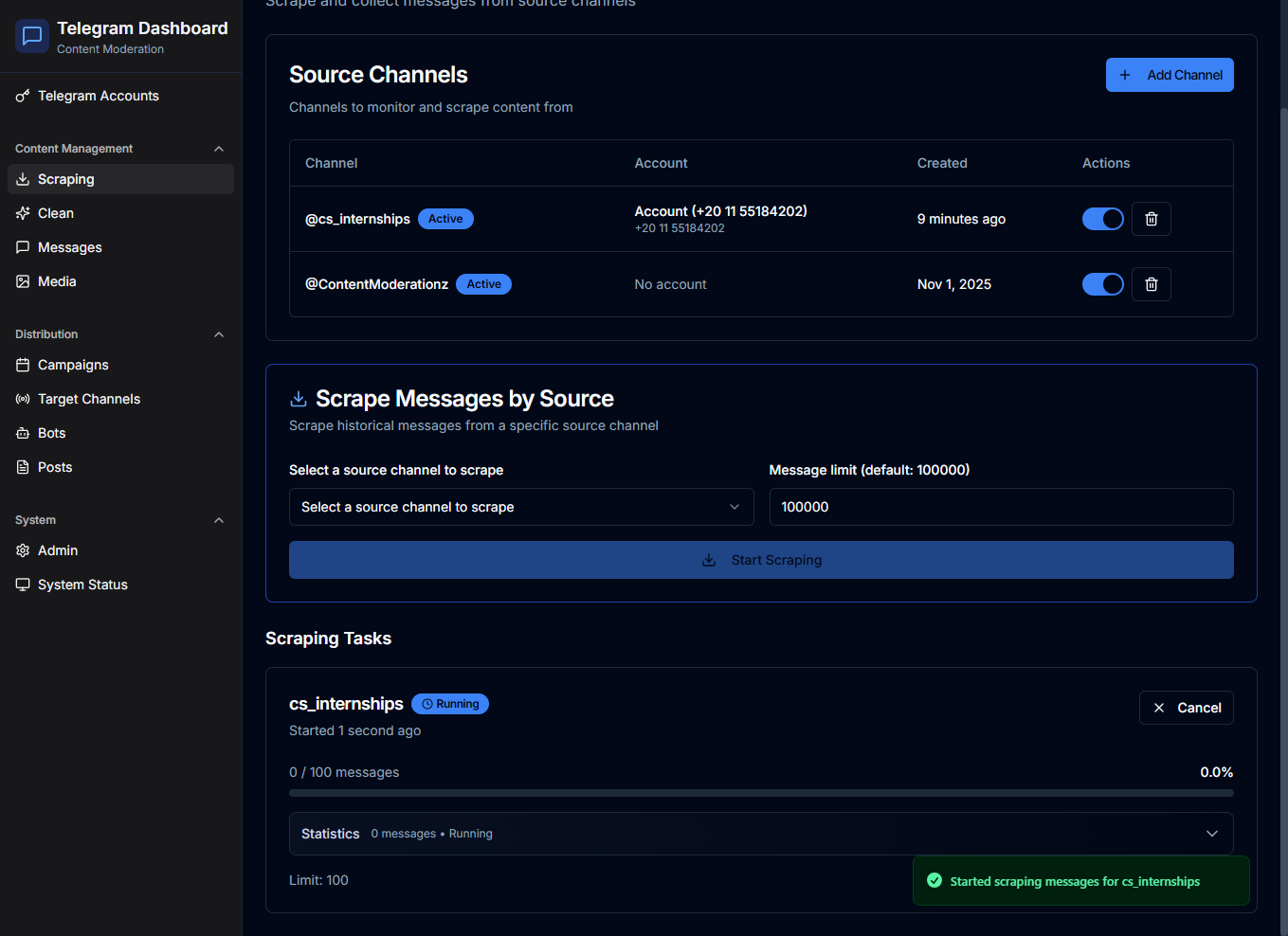Click the 'Started 1 second ago' text
This screenshot has width=1288, height=936.
point(354,730)
